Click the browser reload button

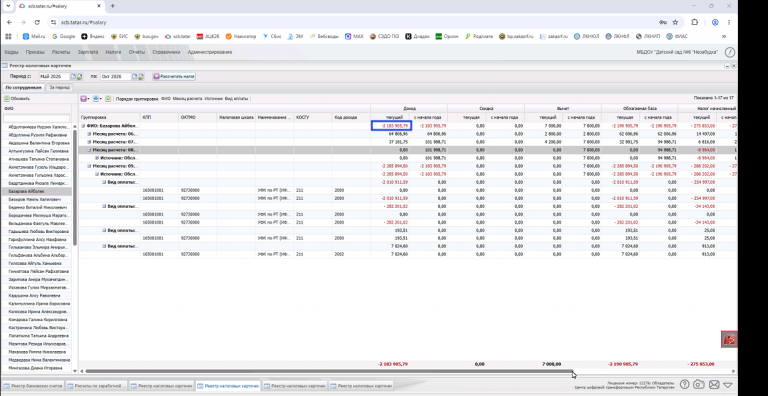(37, 22)
